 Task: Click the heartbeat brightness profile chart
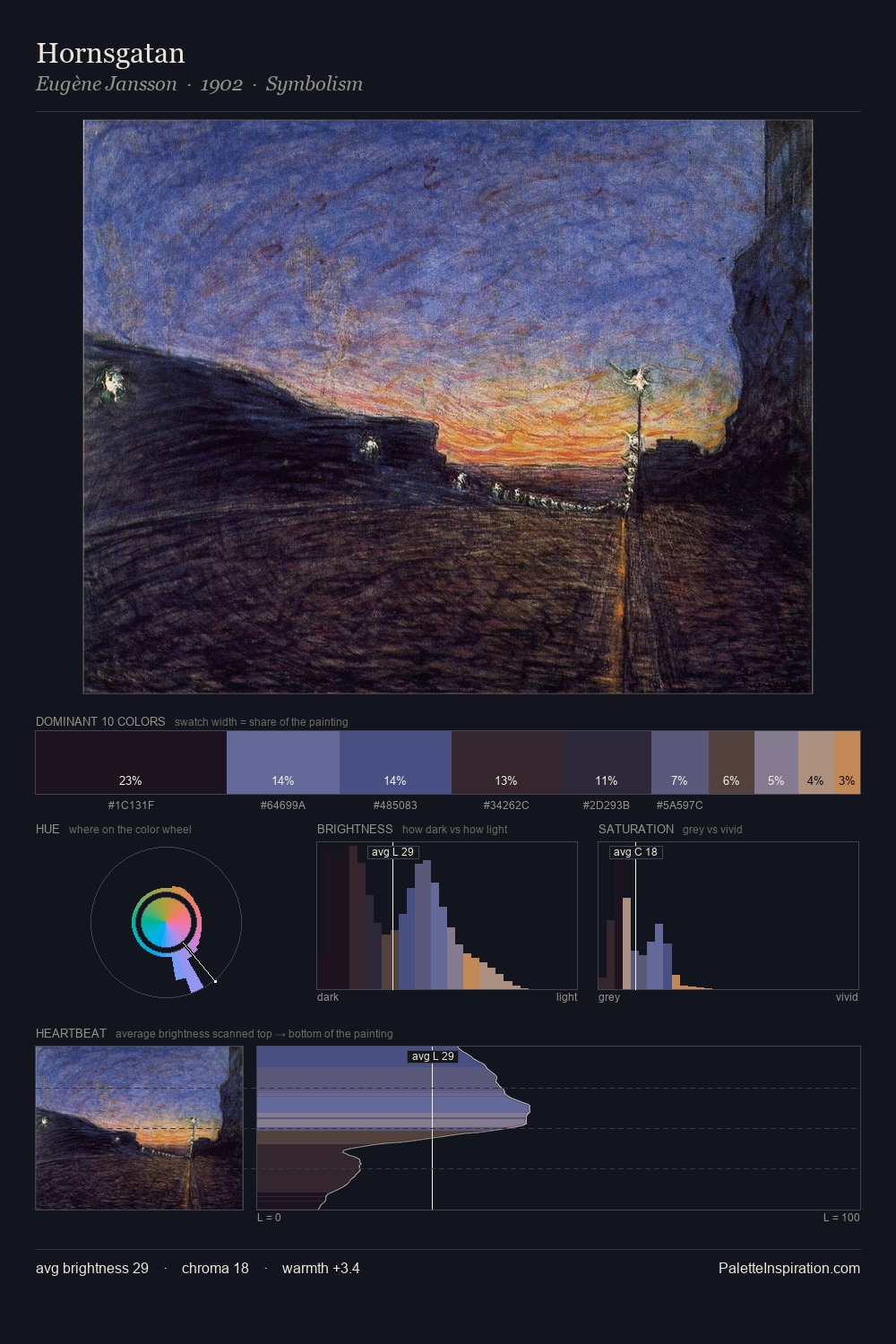[x=558, y=1128]
